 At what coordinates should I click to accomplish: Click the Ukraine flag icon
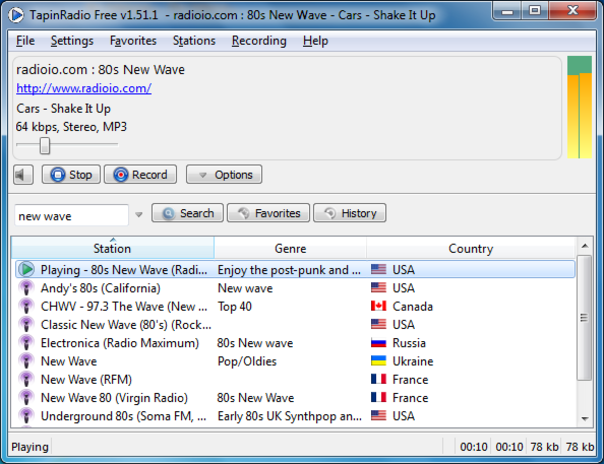(x=378, y=360)
